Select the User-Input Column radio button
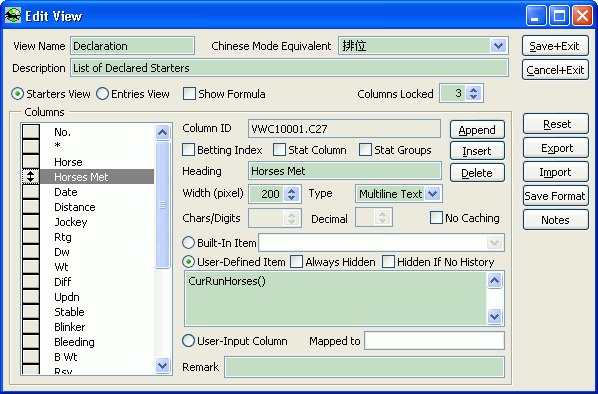598x394 pixels. tap(188, 341)
